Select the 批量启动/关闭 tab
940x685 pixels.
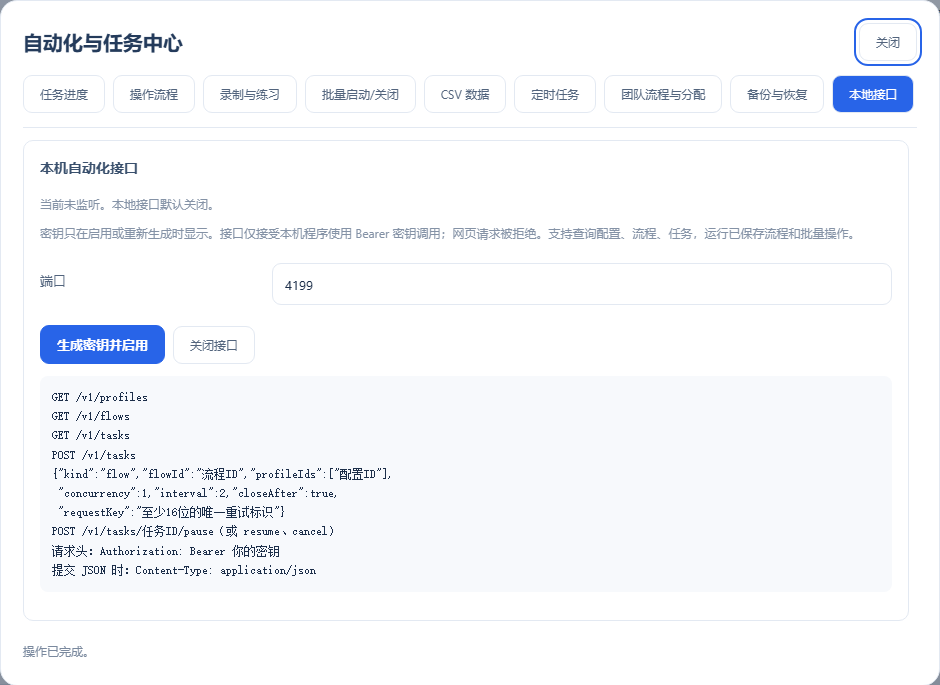pos(360,94)
